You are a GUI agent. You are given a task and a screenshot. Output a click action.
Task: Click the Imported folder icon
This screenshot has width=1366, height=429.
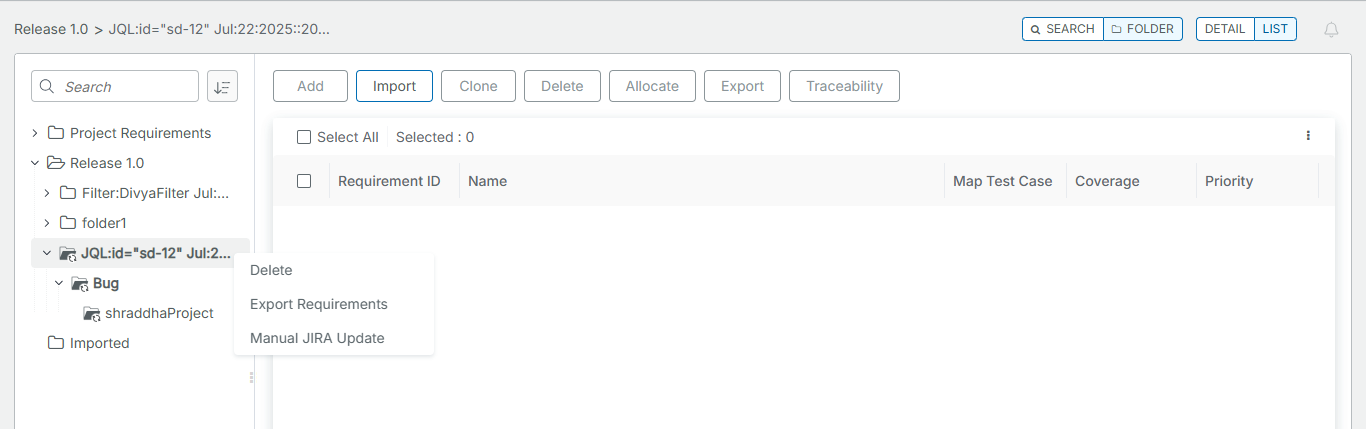click(56, 343)
